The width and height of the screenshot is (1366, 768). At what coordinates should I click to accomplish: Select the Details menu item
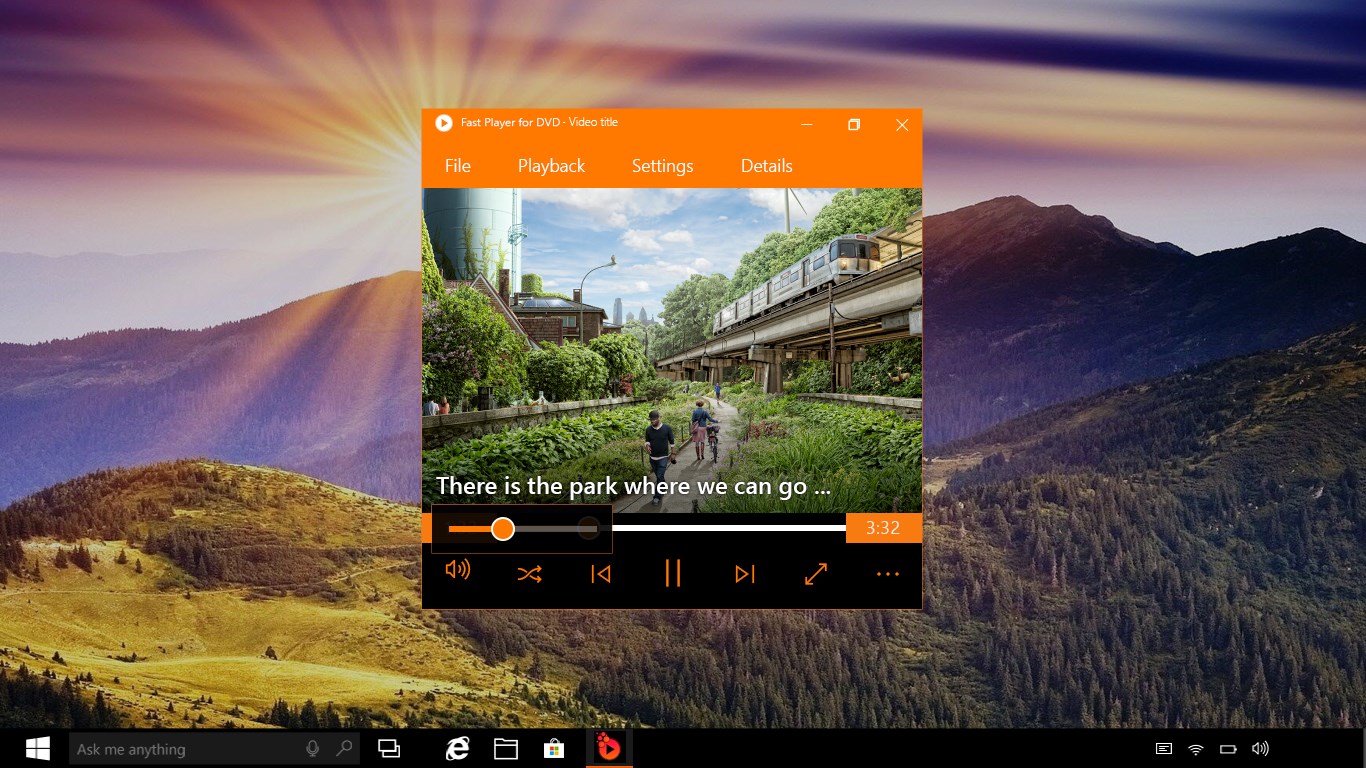pos(766,166)
